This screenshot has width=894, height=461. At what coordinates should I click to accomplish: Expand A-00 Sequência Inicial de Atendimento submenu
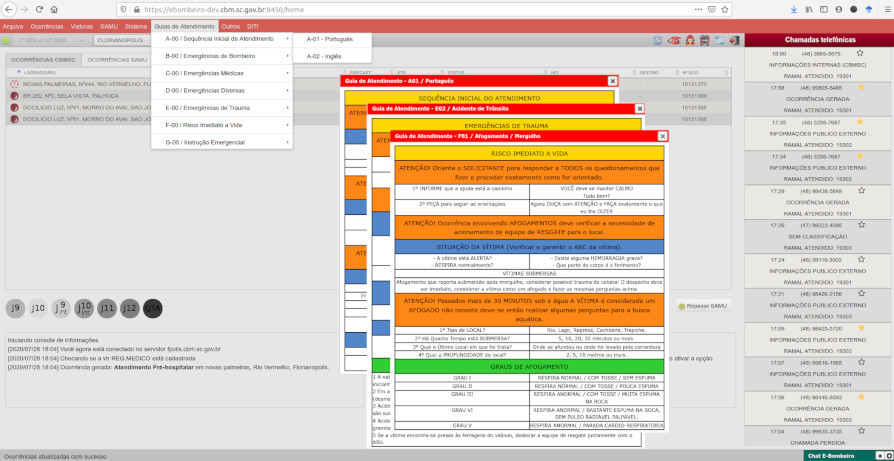tap(222, 39)
